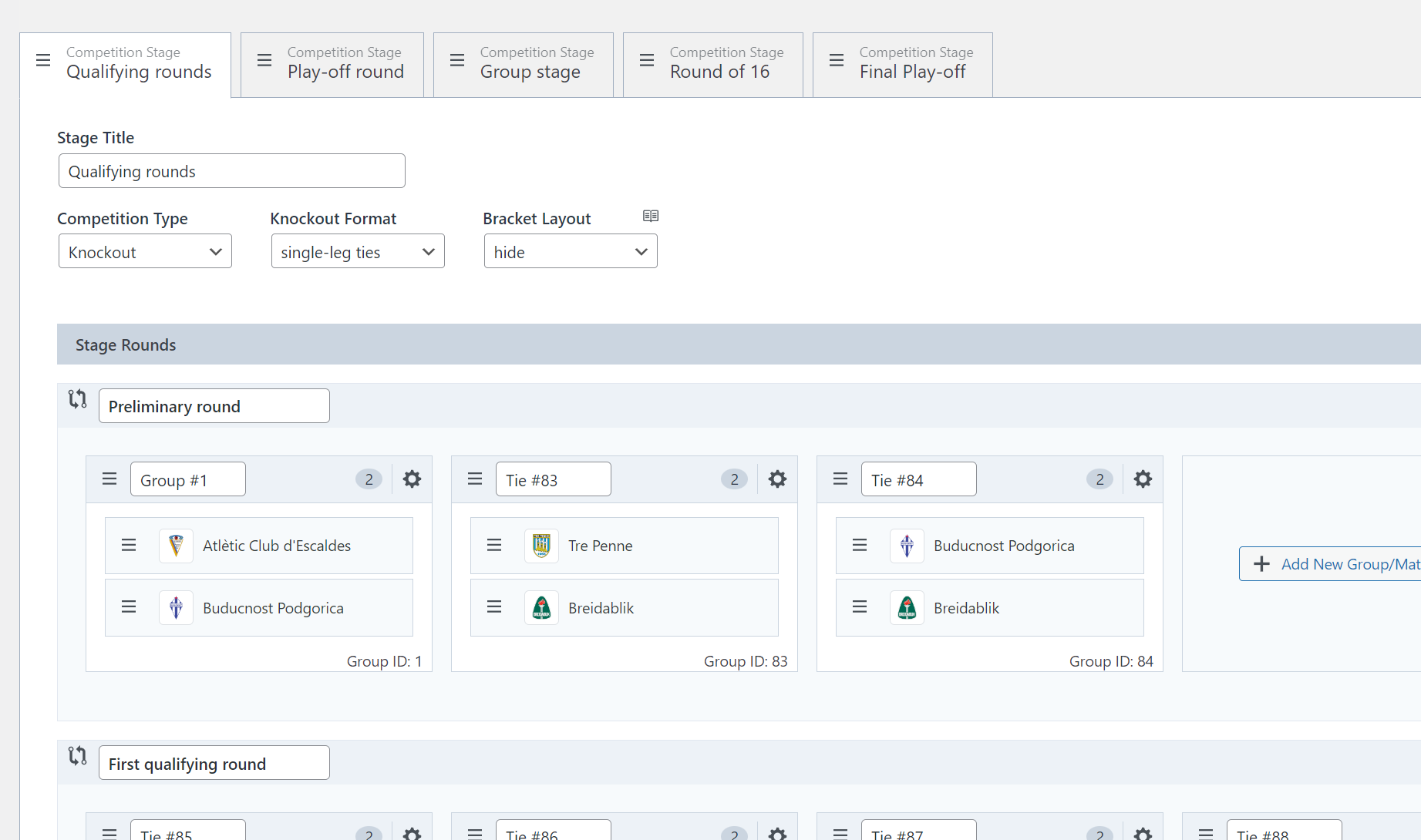The image size is (1421, 840).
Task: Click Buducnost Podgorica crest in Group #1
Action: pos(176,608)
